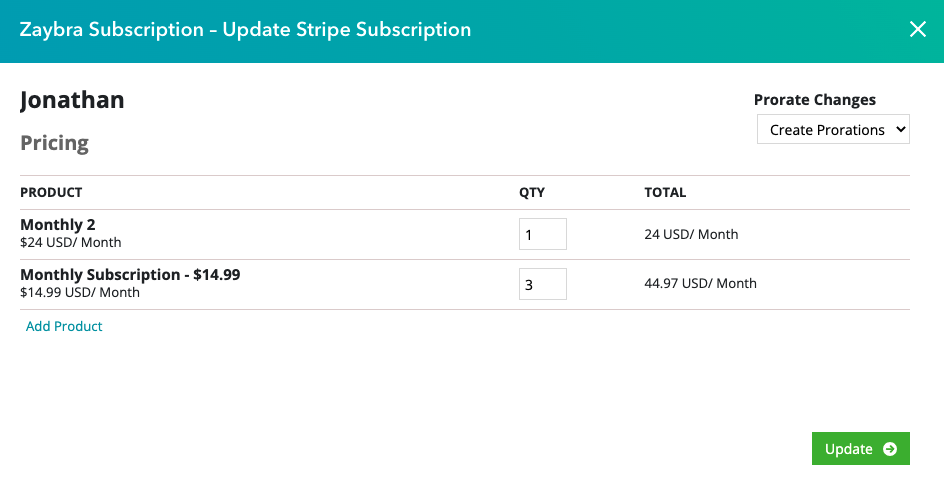Click the Zaybra Subscription dialog title
The image size is (944, 482).
point(245,29)
